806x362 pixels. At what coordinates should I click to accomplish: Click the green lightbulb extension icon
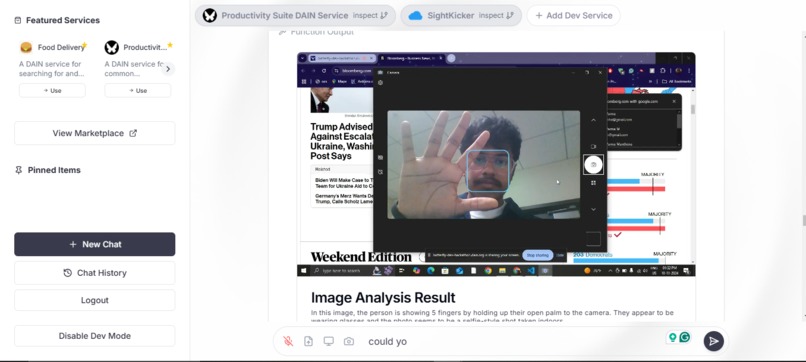(672, 337)
